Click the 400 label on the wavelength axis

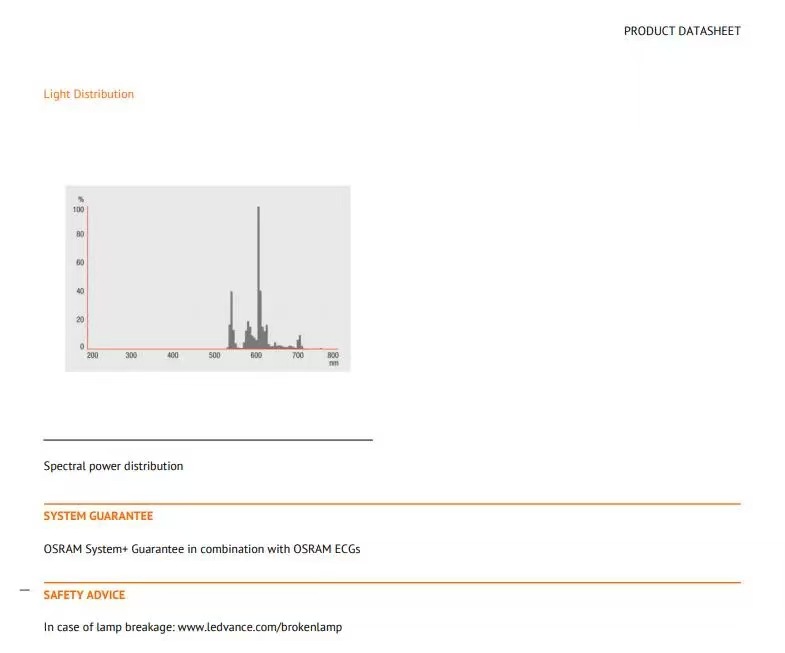click(x=173, y=355)
